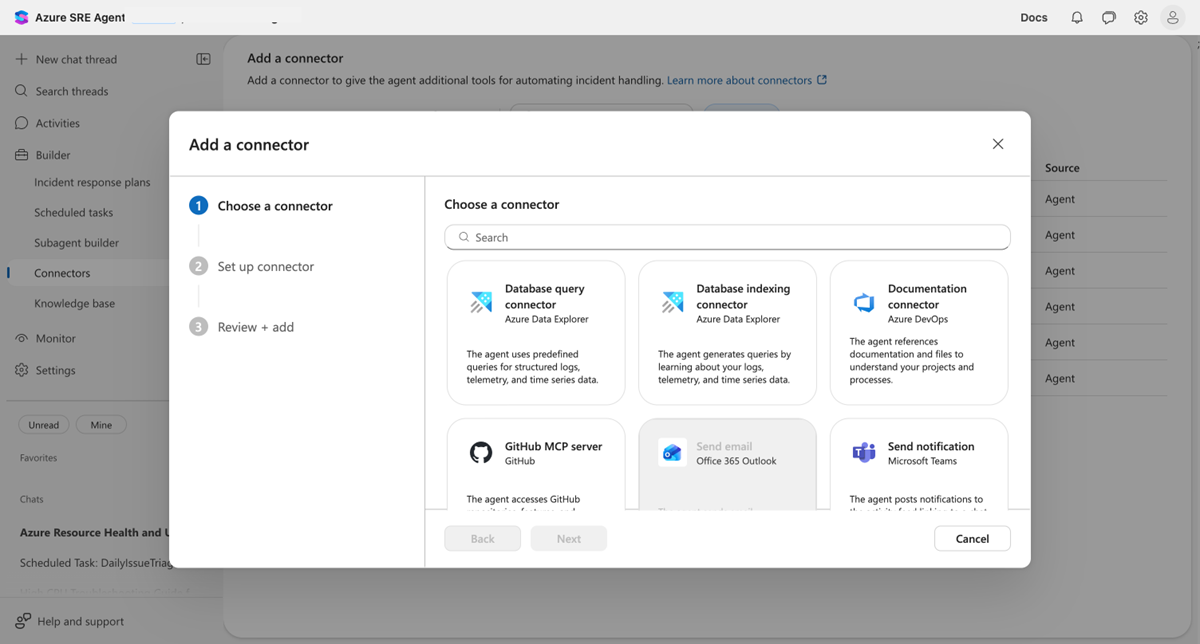Select the Database query connector card

(x=536, y=333)
